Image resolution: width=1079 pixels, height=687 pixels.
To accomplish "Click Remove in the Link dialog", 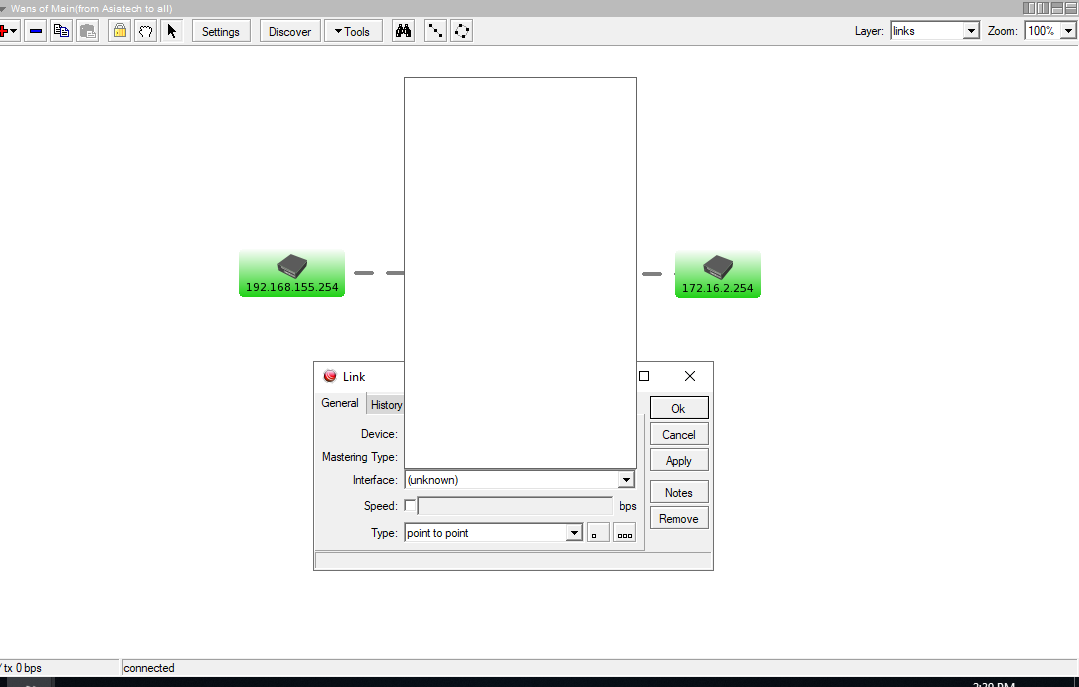I will (x=679, y=518).
